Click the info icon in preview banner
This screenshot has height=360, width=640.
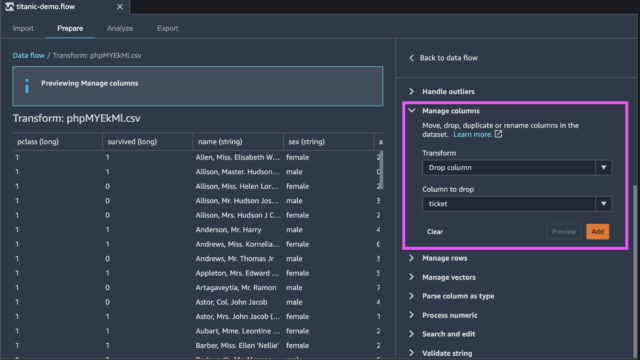point(27,86)
